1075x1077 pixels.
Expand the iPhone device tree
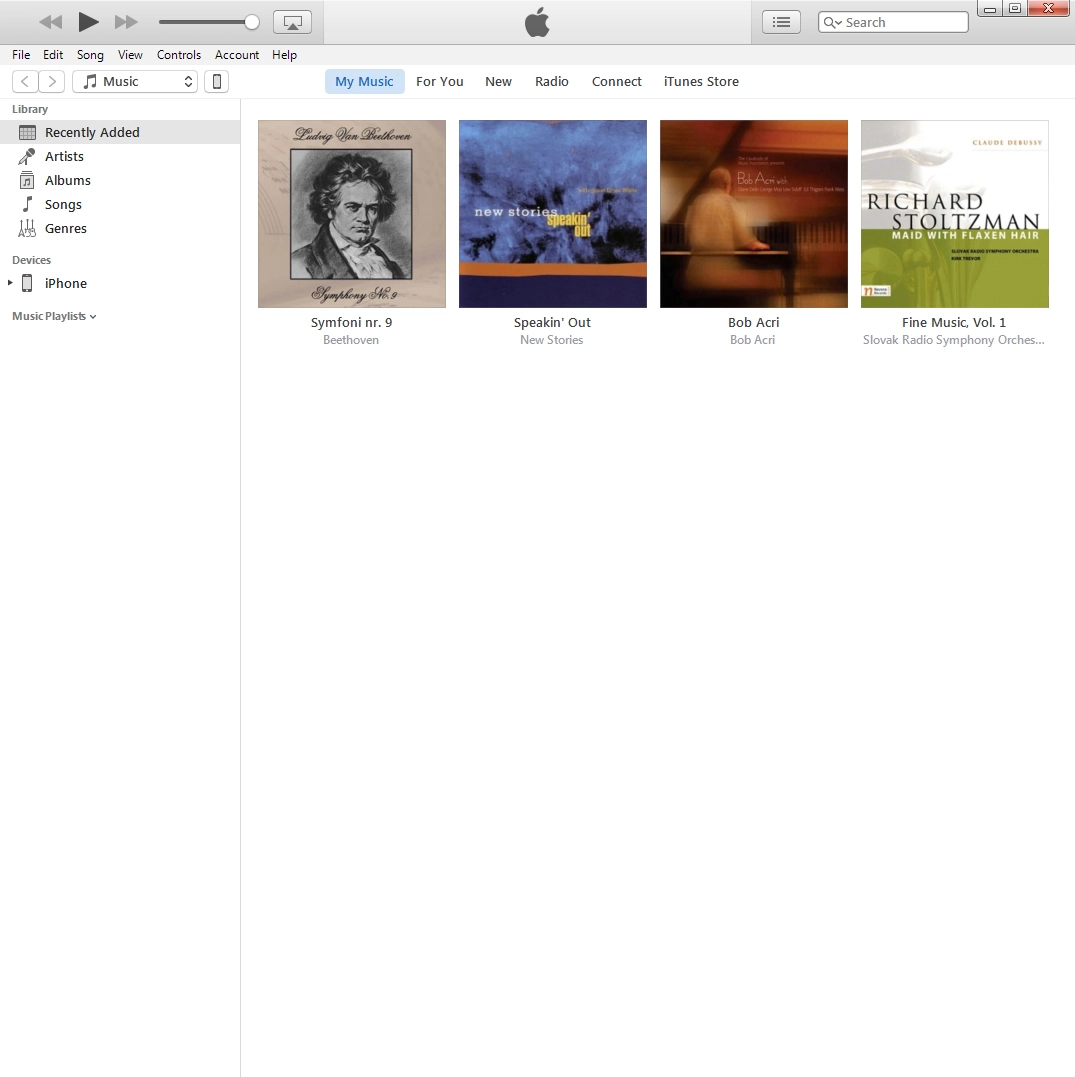[10, 284]
